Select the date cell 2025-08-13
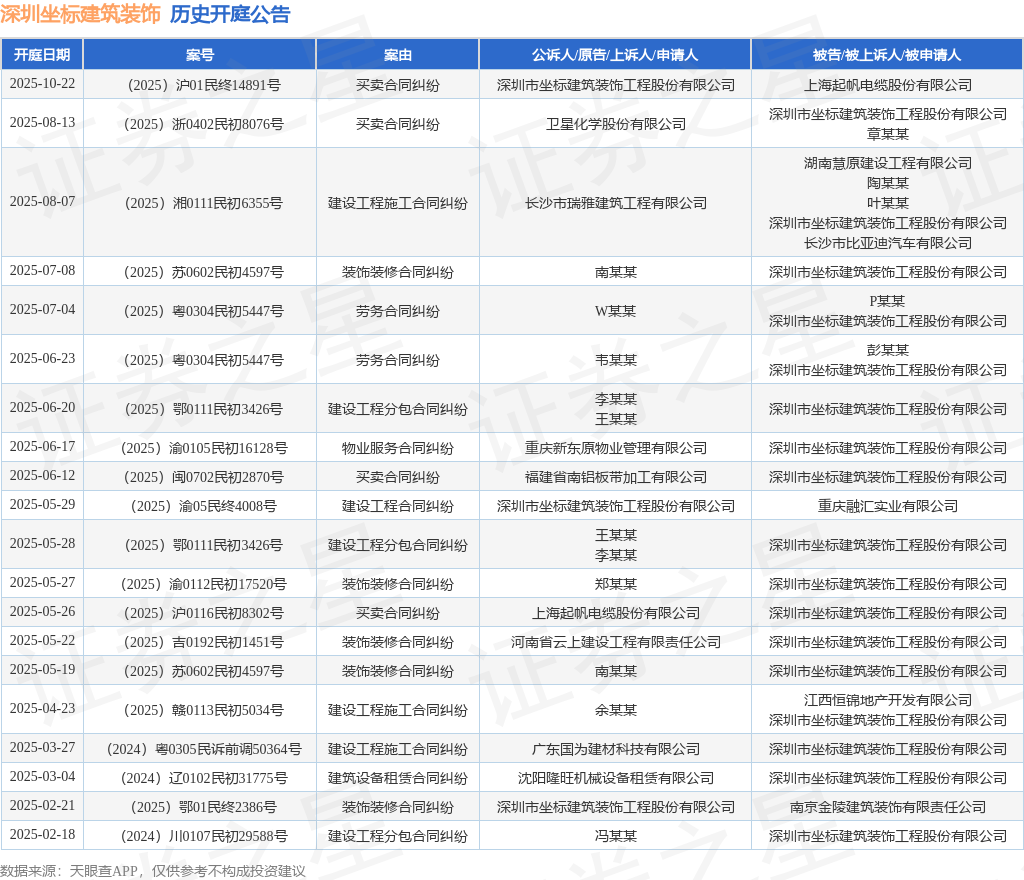Viewport: 1024px width, 880px height. coord(42,123)
